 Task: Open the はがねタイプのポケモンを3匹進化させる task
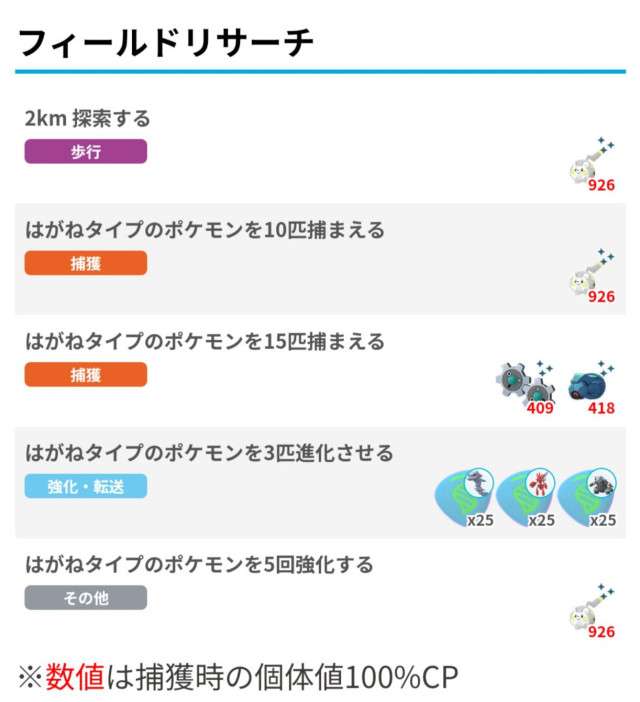tap(209, 454)
